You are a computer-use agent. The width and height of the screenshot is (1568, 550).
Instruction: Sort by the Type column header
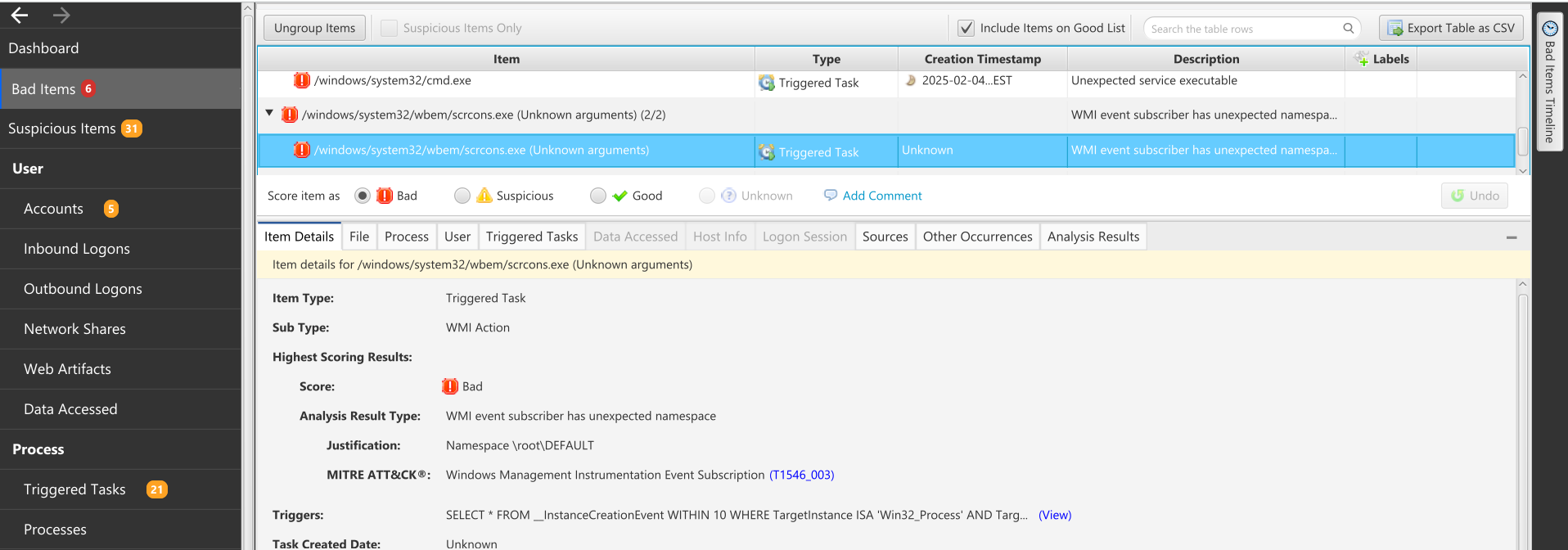pos(827,59)
